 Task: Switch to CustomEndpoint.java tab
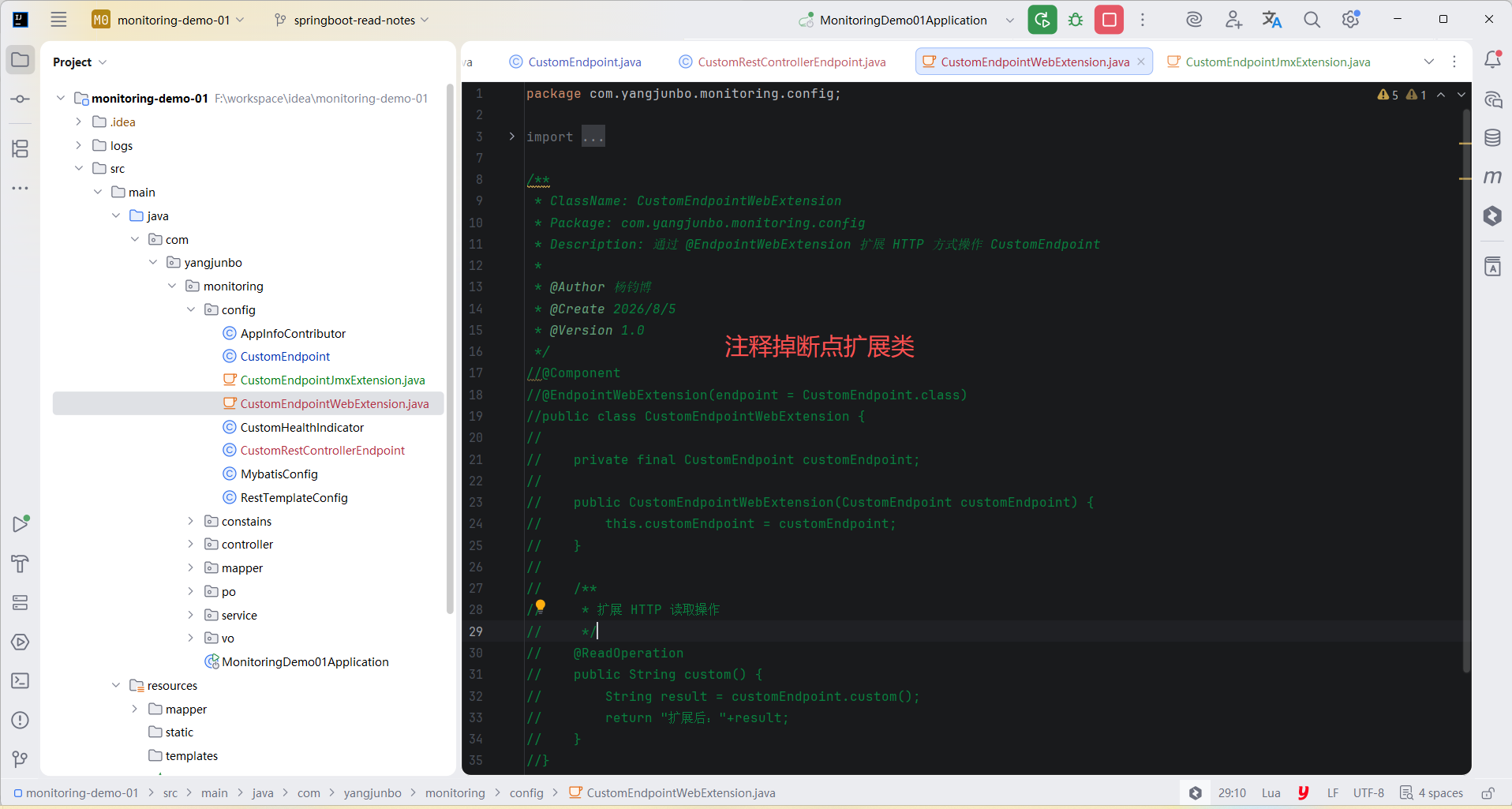(x=575, y=62)
